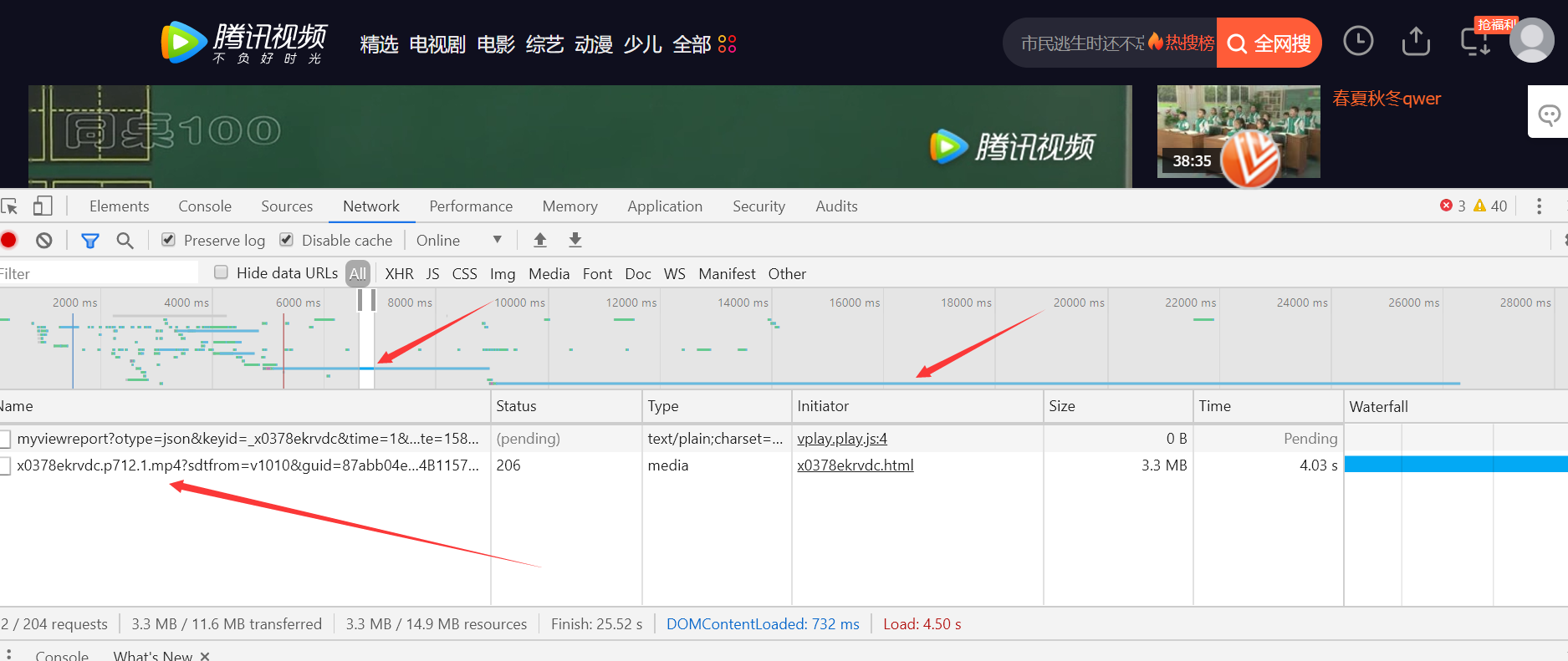Open the client download icon
Viewport: 1568px width, 661px height.
pos(1475,42)
